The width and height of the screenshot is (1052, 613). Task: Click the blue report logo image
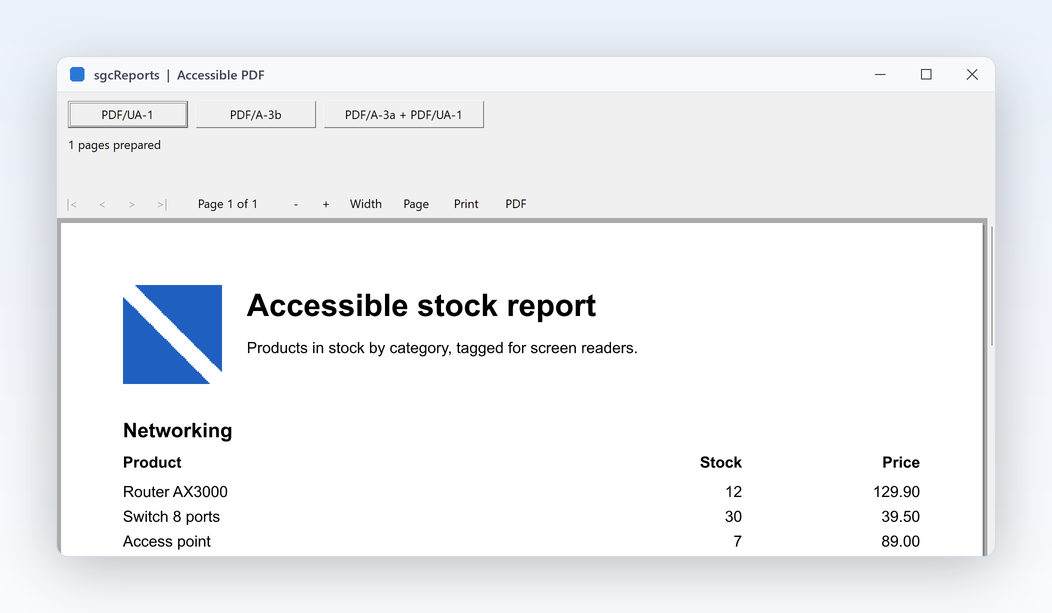pyautogui.click(x=172, y=335)
